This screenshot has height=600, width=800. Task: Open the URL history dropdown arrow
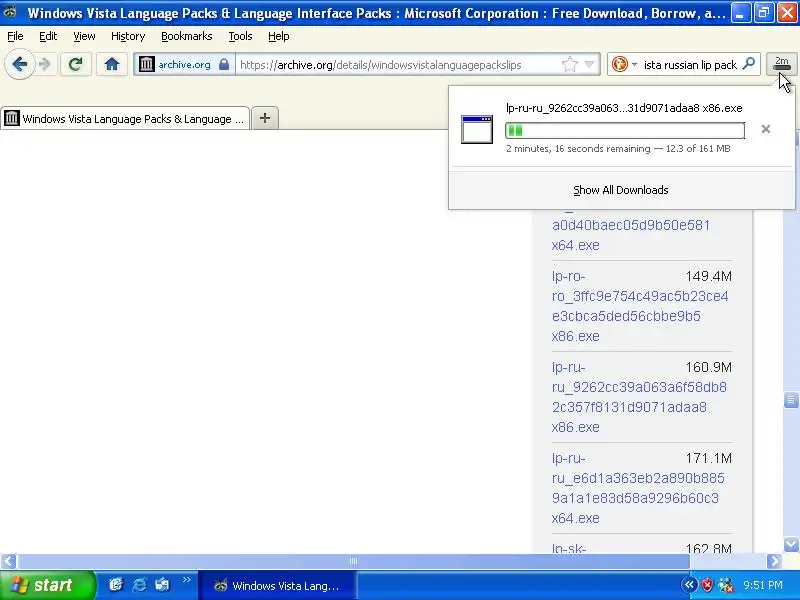point(589,64)
